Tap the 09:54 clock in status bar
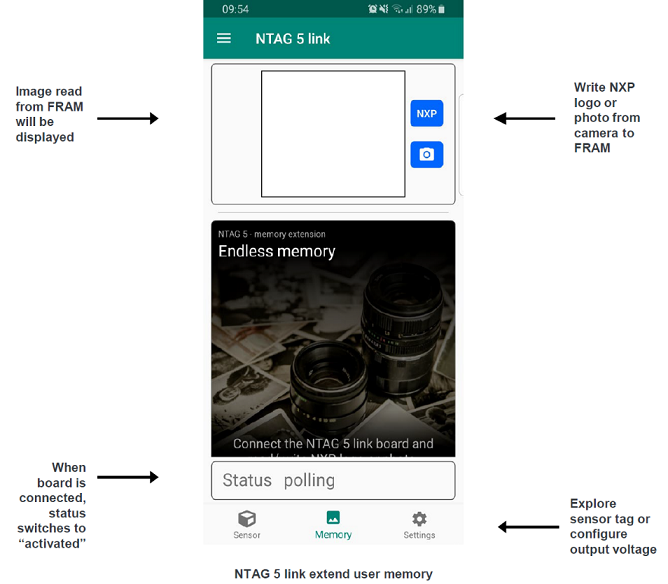 click(236, 9)
